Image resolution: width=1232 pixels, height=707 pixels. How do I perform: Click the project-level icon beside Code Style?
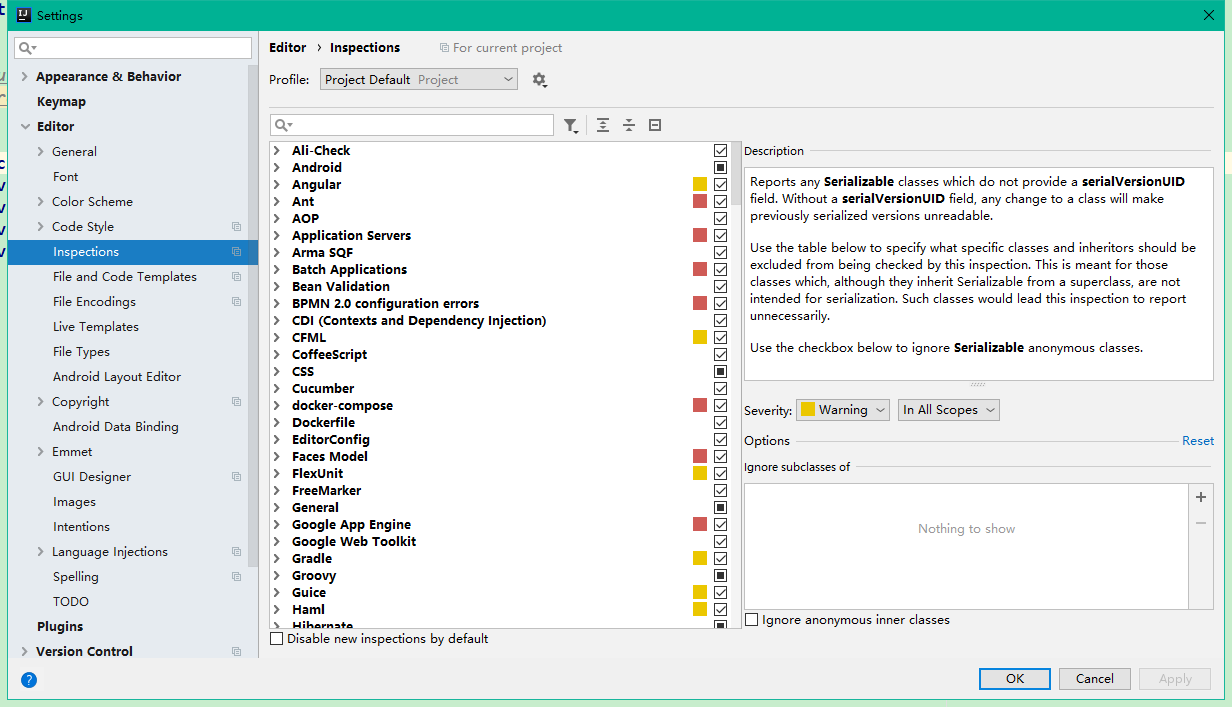click(237, 227)
